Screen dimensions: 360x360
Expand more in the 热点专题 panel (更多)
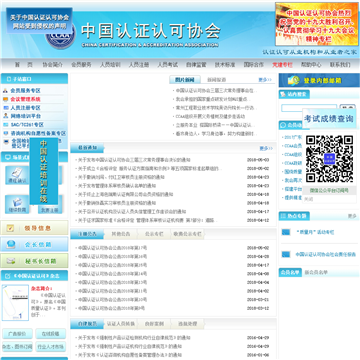click(352, 216)
